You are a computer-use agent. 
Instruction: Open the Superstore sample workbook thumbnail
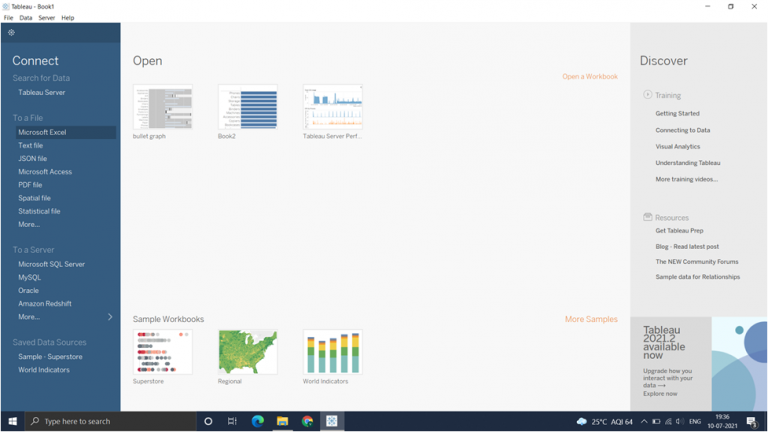163,352
